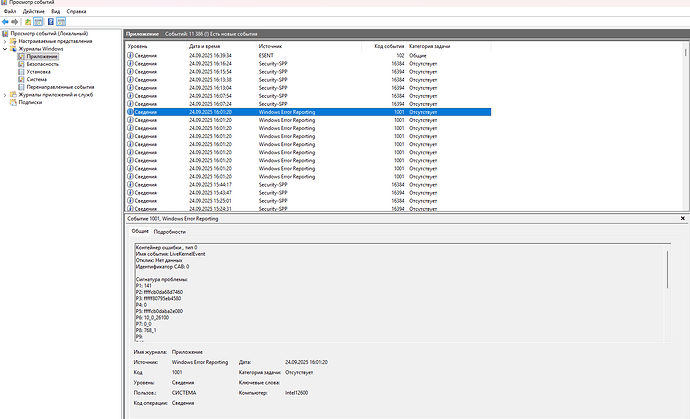The image size is (690, 419).
Task: Click the Up one level folder icon
Action: pyautogui.click(x=30, y=21)
